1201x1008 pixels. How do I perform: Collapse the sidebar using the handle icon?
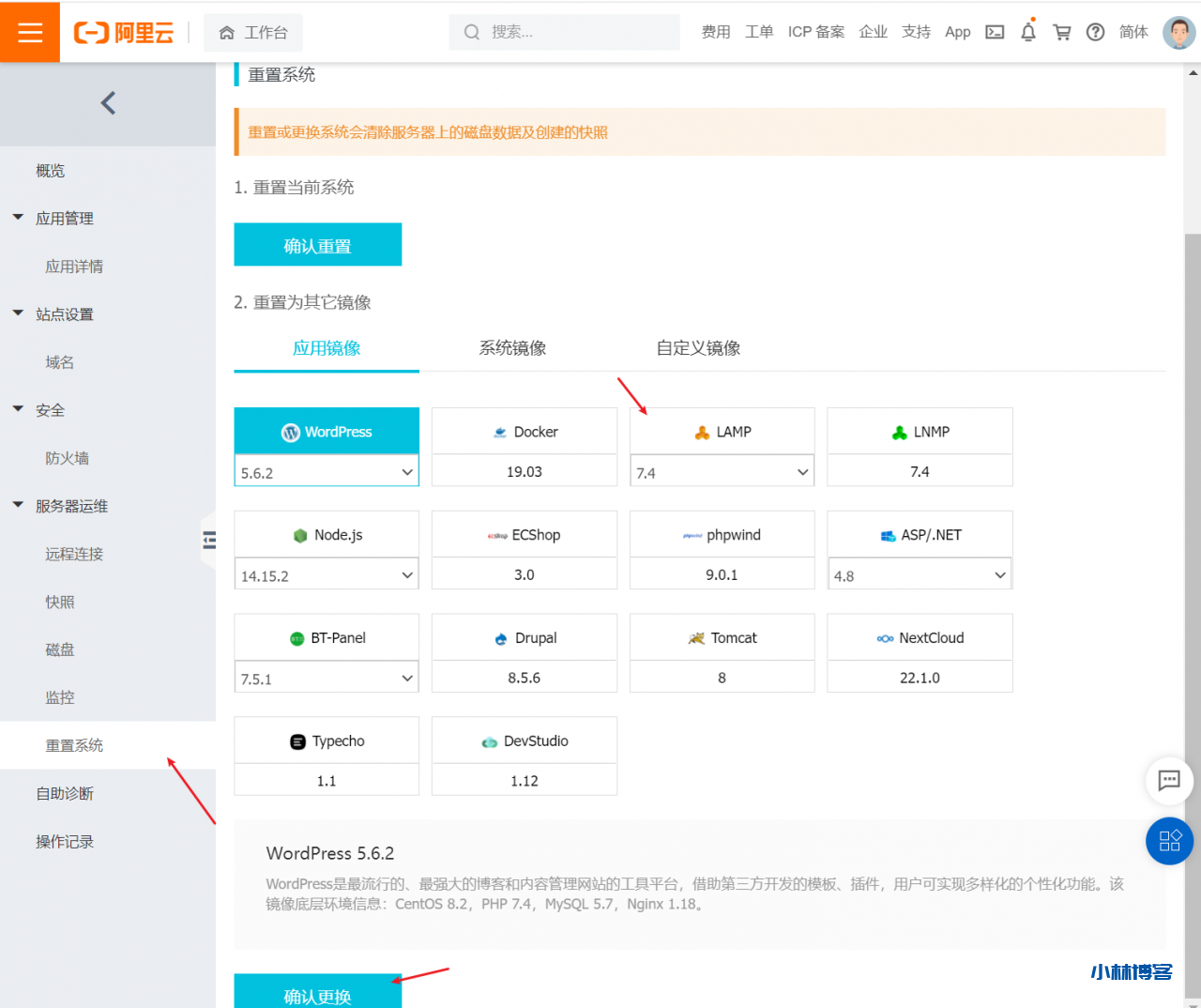pos(209,540)
